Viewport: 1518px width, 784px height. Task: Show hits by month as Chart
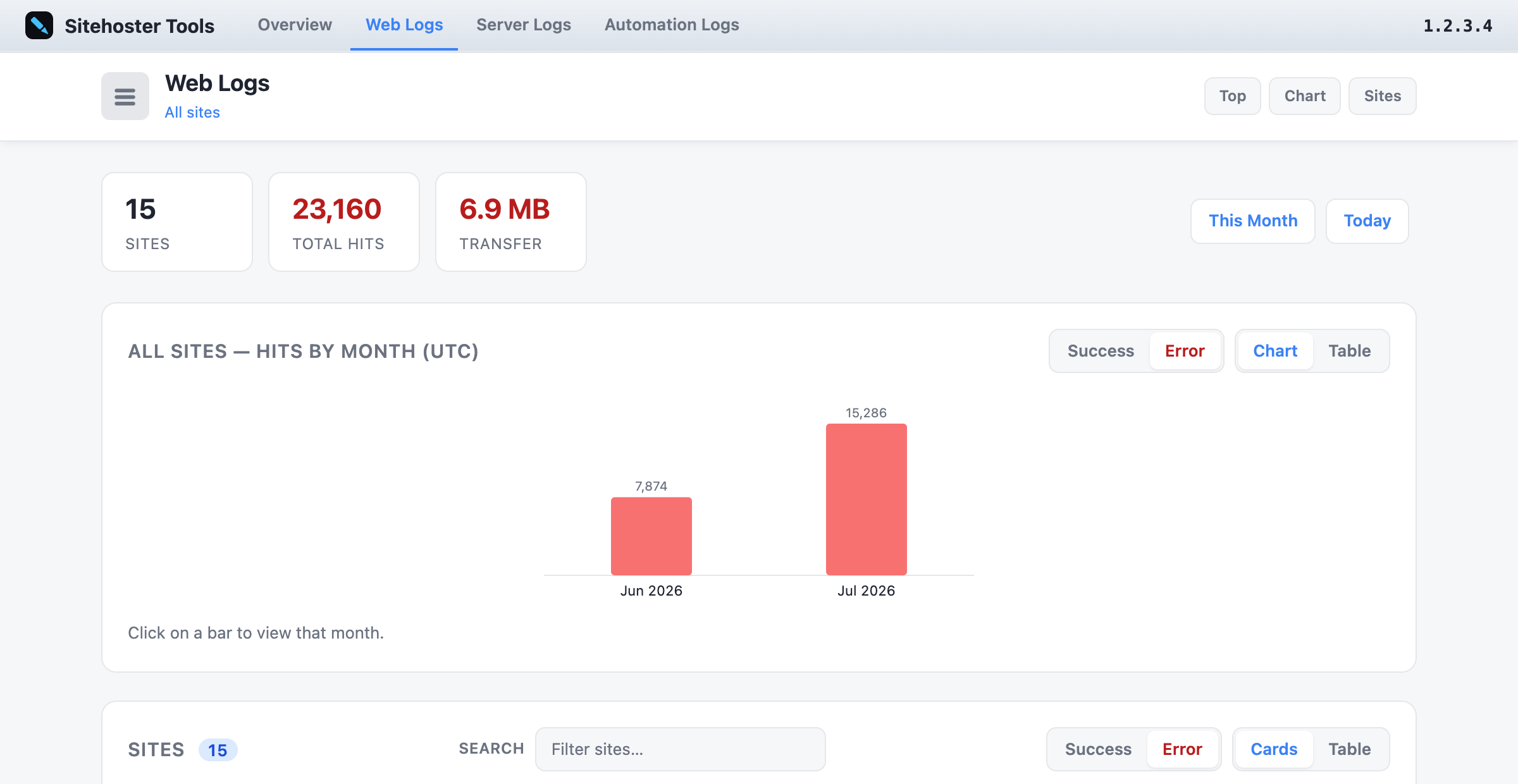point(1275,351)
